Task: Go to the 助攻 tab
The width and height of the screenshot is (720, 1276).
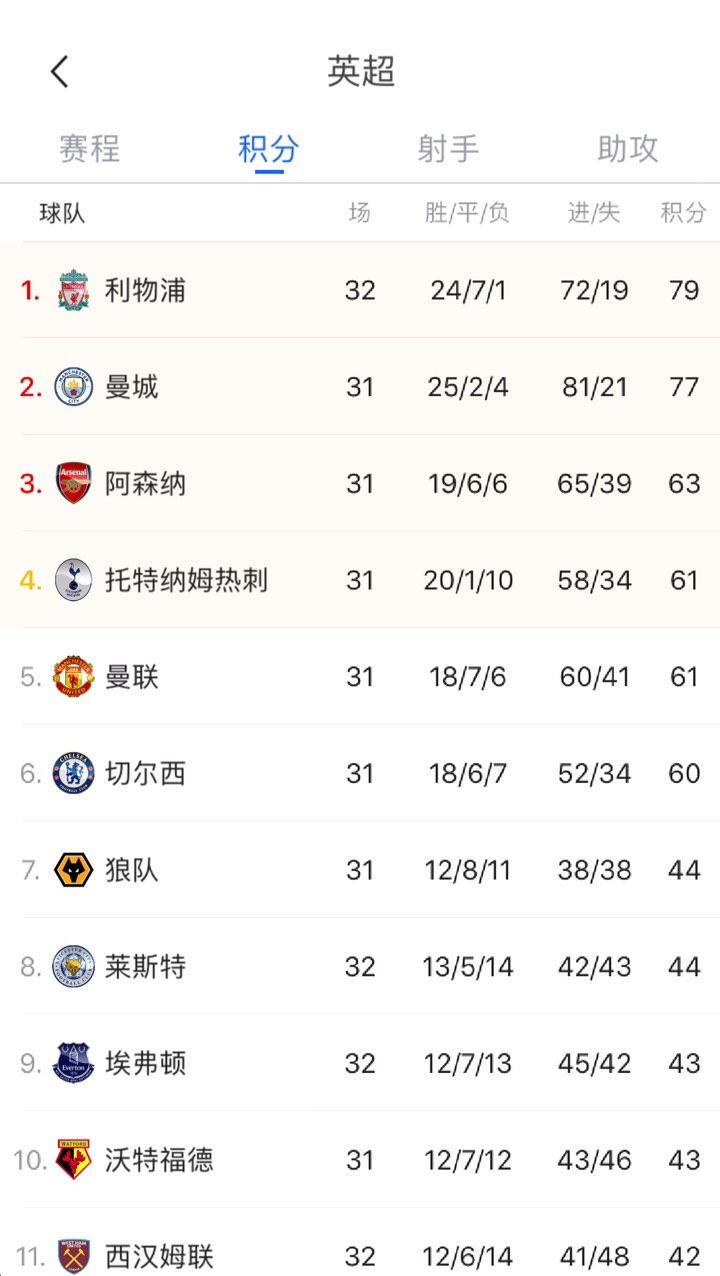Action: click(x=628, y=149)
